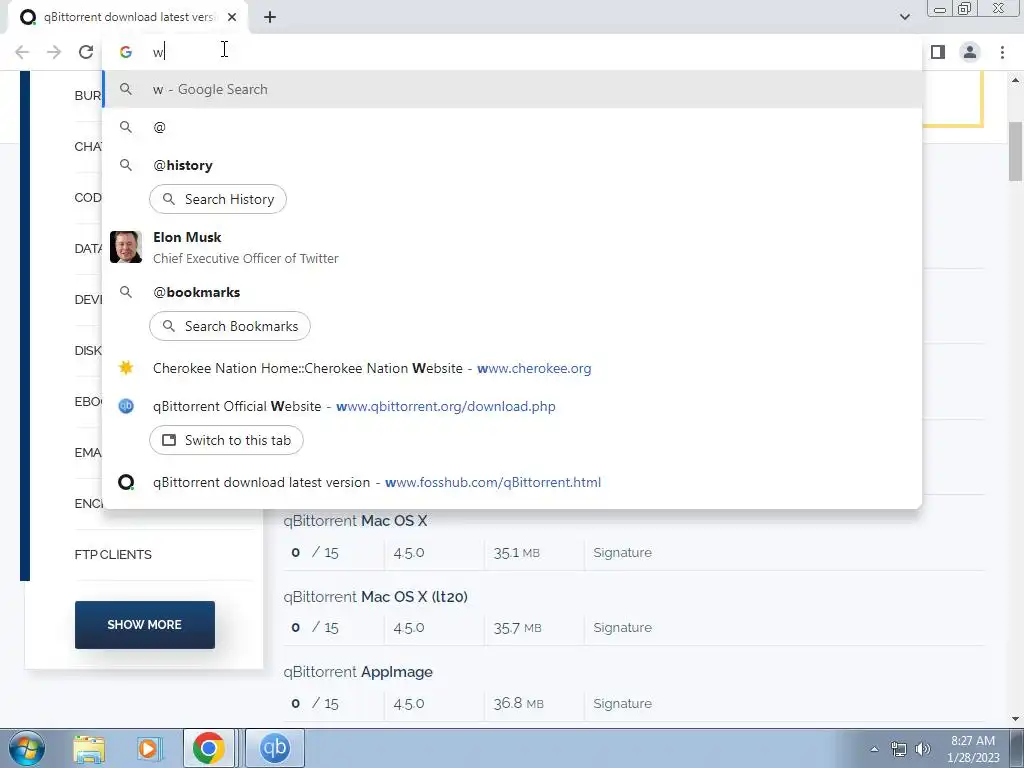Close the qBittorrent download tab
The width and height of the screenshot is (1024, 768).
click(232, 17)
